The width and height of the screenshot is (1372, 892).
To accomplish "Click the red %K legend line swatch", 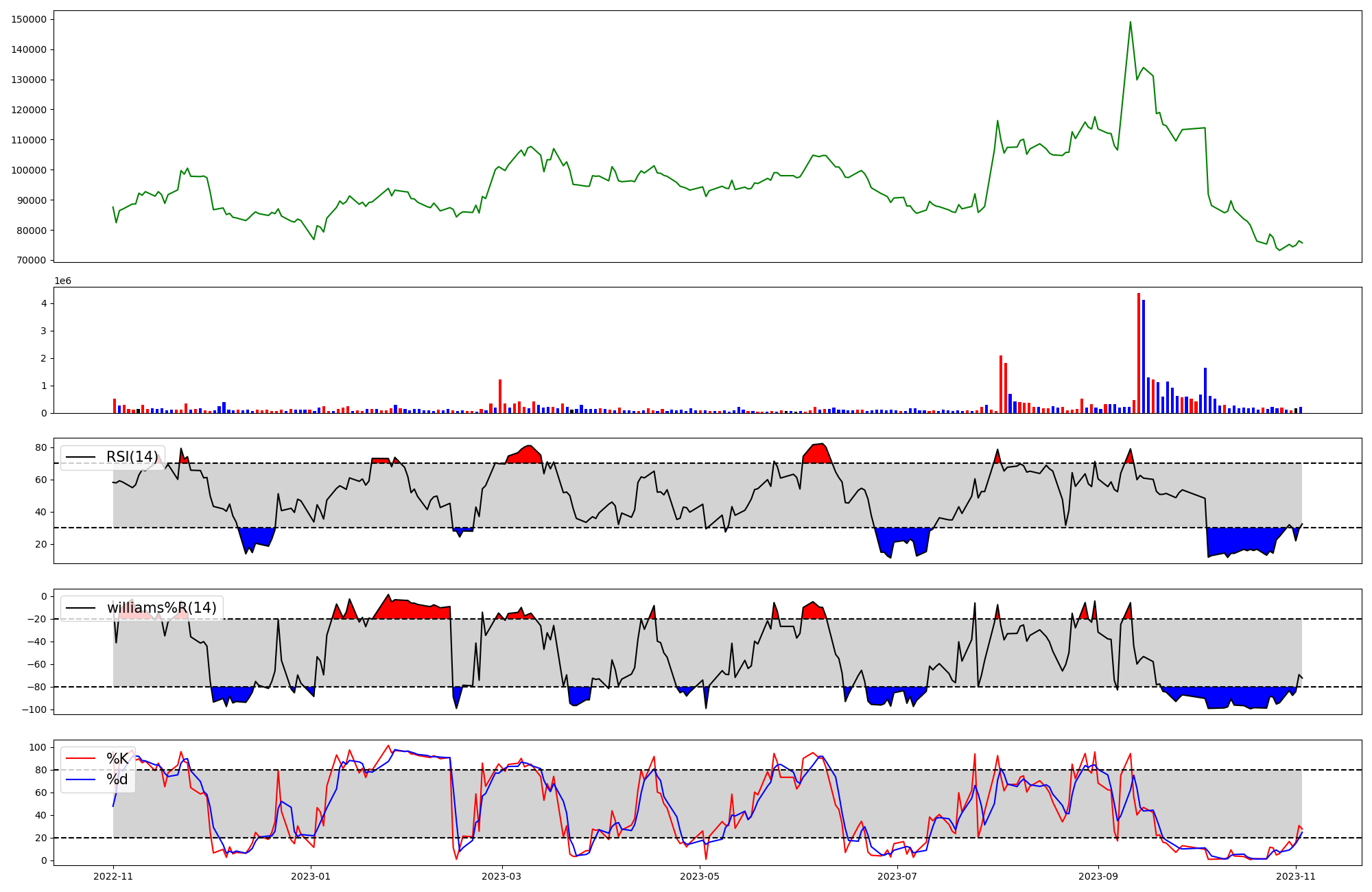I will pyautogui.click(x=80, y=759).
